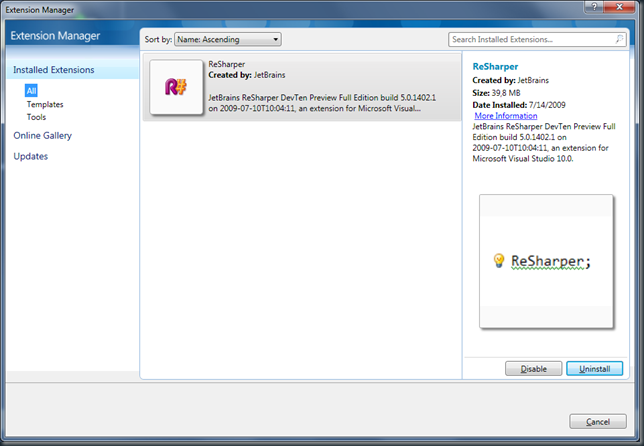Click the search magnifier icon

pyautogui.click(x=619, y=39)
